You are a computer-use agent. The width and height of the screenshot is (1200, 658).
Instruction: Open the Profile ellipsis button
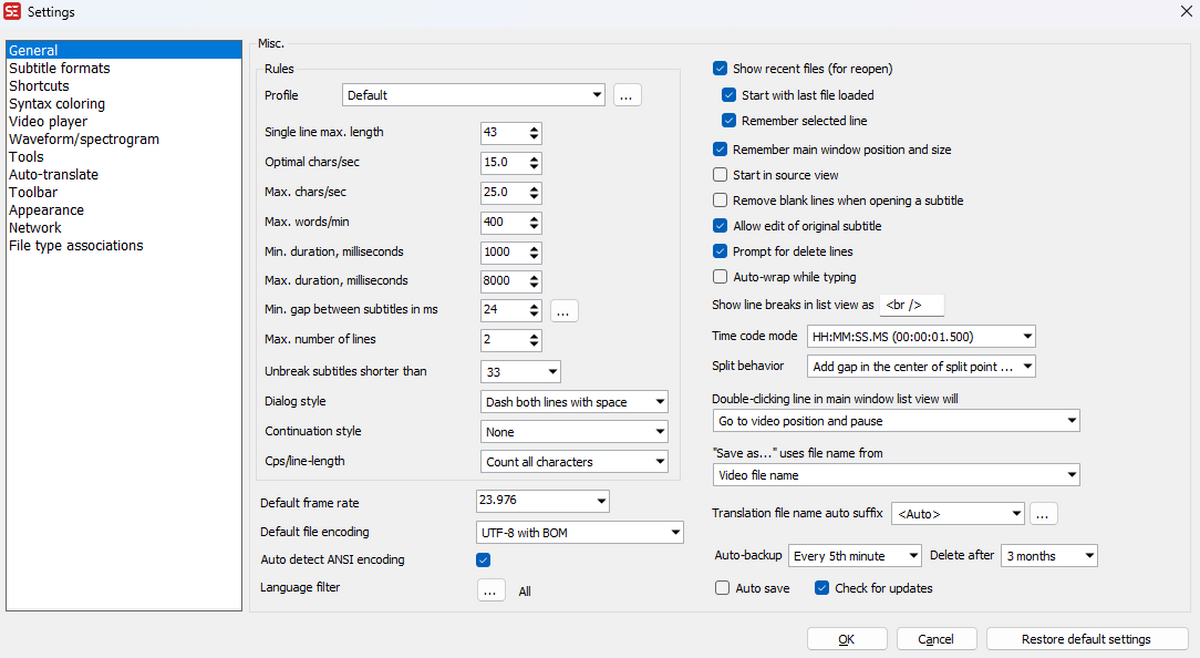click(627, 96)
